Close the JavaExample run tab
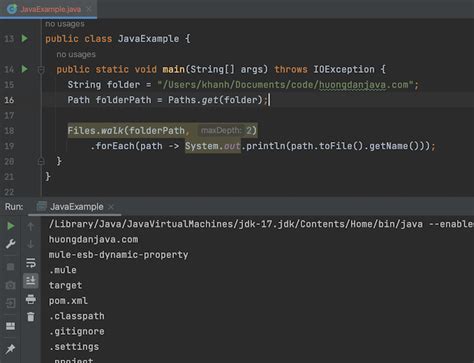 [x=111, y=207]
